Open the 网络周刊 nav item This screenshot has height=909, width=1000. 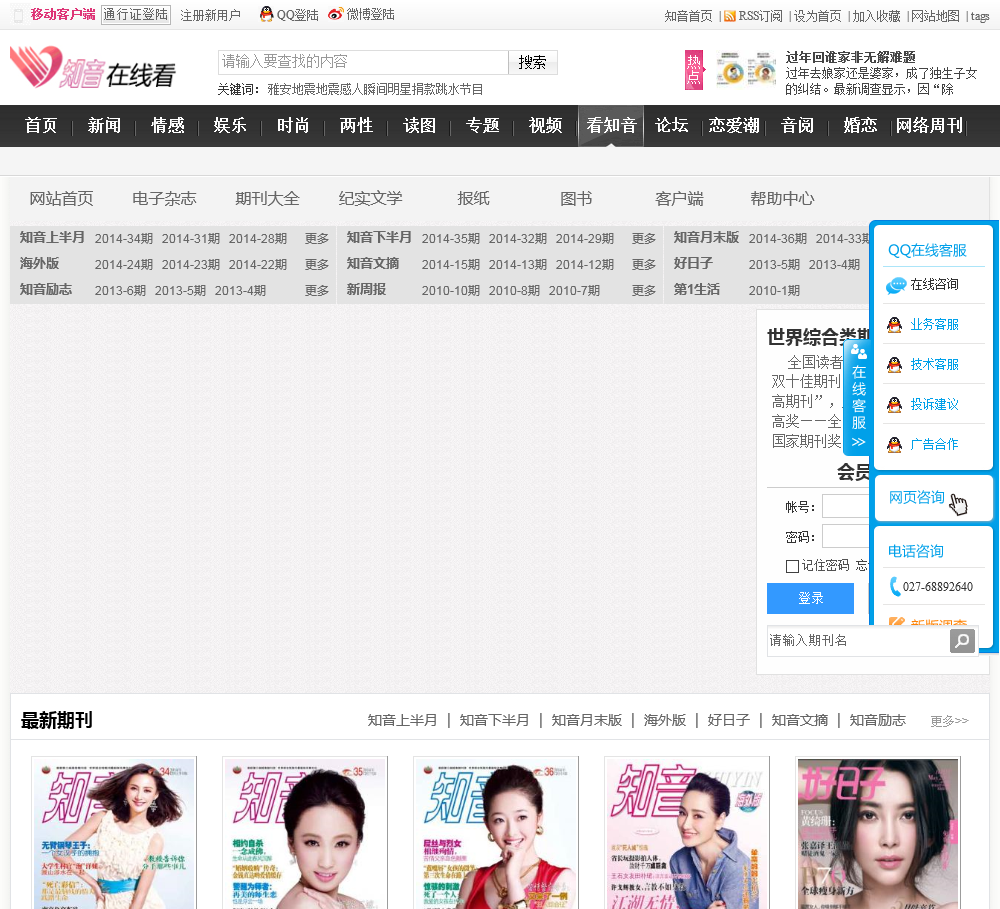pyautogui.click(x=929, y=126)
